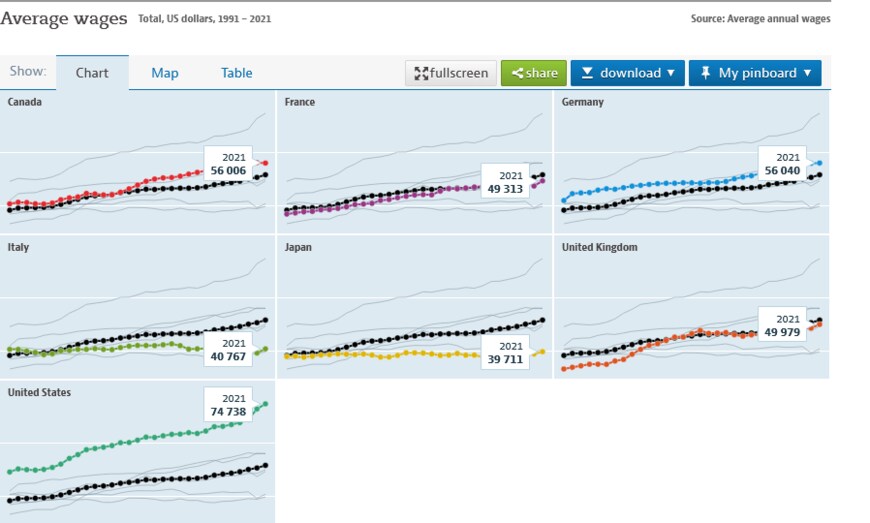The image size is (870, 523).
Task: Switch to the Table tab
Action: point(236,73)
